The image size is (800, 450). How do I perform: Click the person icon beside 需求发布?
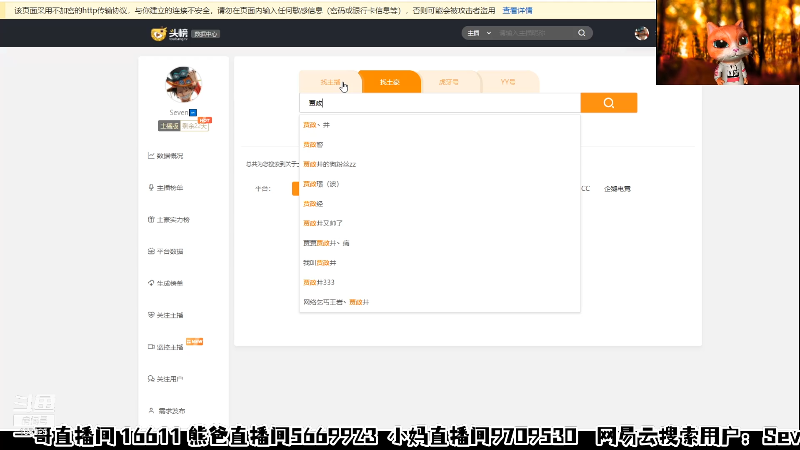pos(151,411)
